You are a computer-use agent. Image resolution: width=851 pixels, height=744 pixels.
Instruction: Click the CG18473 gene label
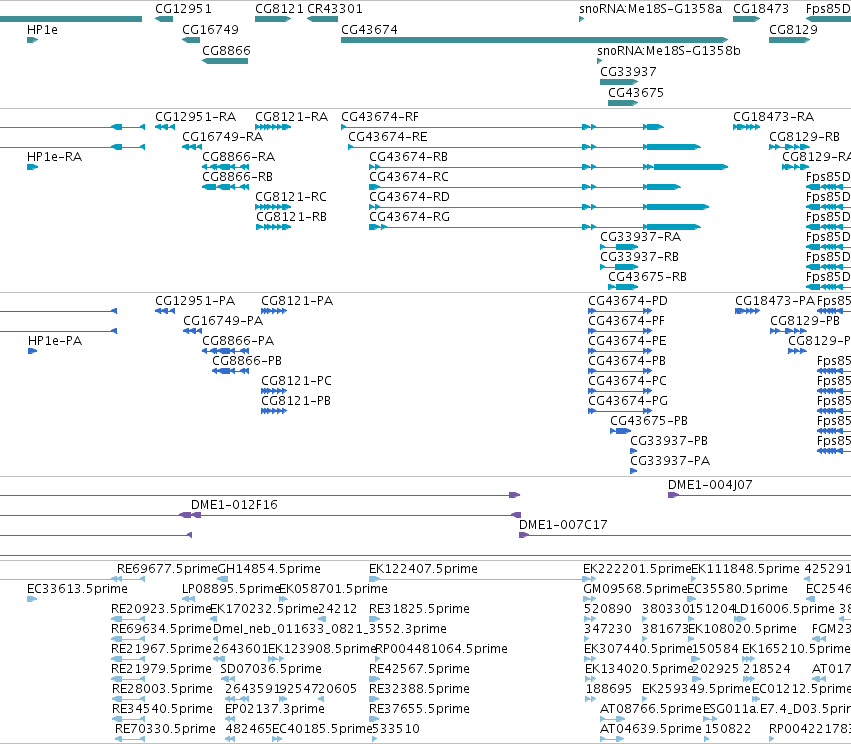click(760, 9)
